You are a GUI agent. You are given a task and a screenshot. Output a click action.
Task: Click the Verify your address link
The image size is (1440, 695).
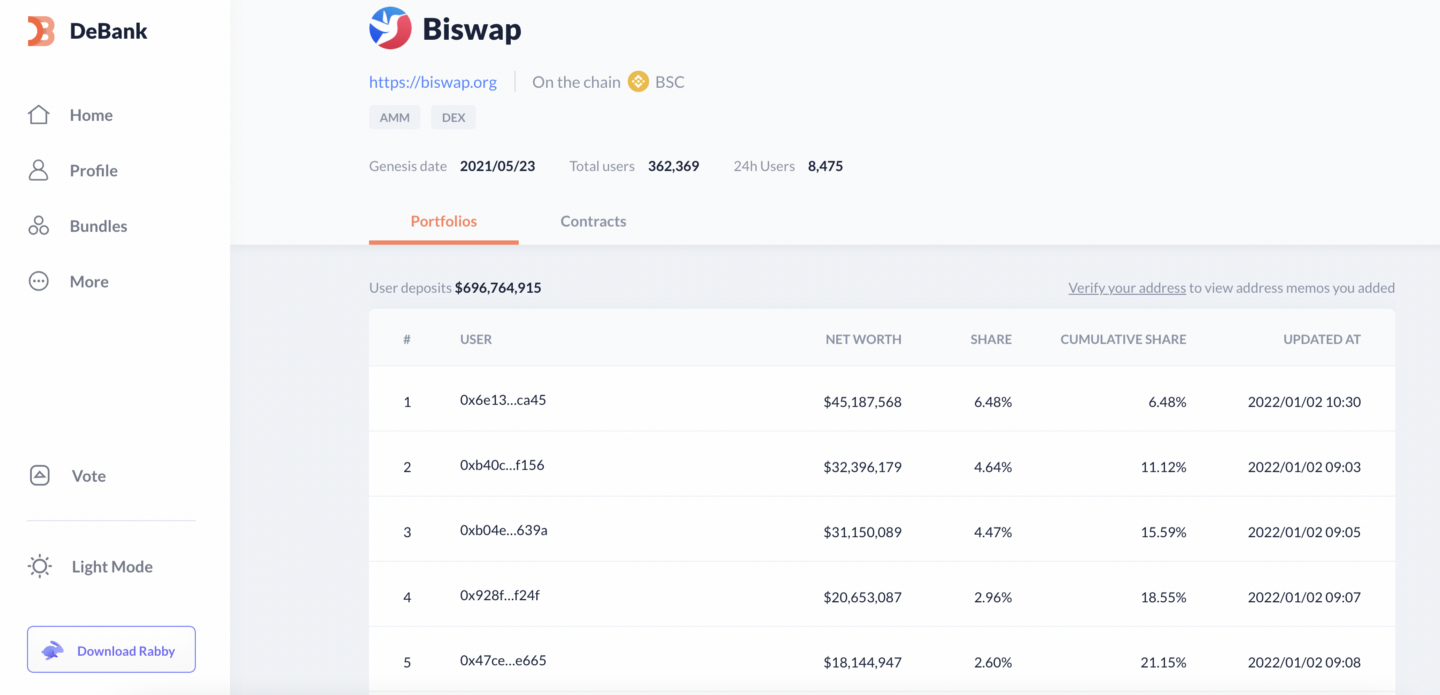coord(1127,288)
